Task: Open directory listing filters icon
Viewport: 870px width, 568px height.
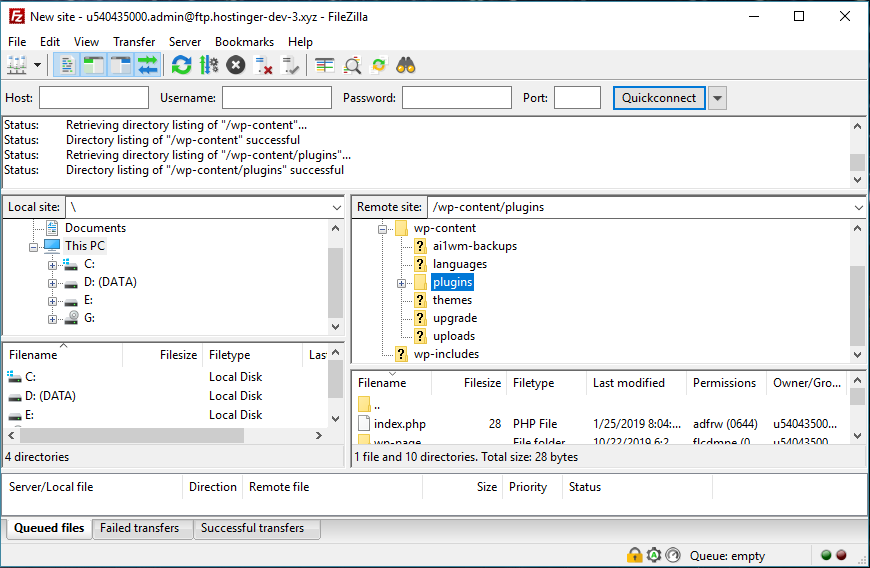Action: (325, 66)
